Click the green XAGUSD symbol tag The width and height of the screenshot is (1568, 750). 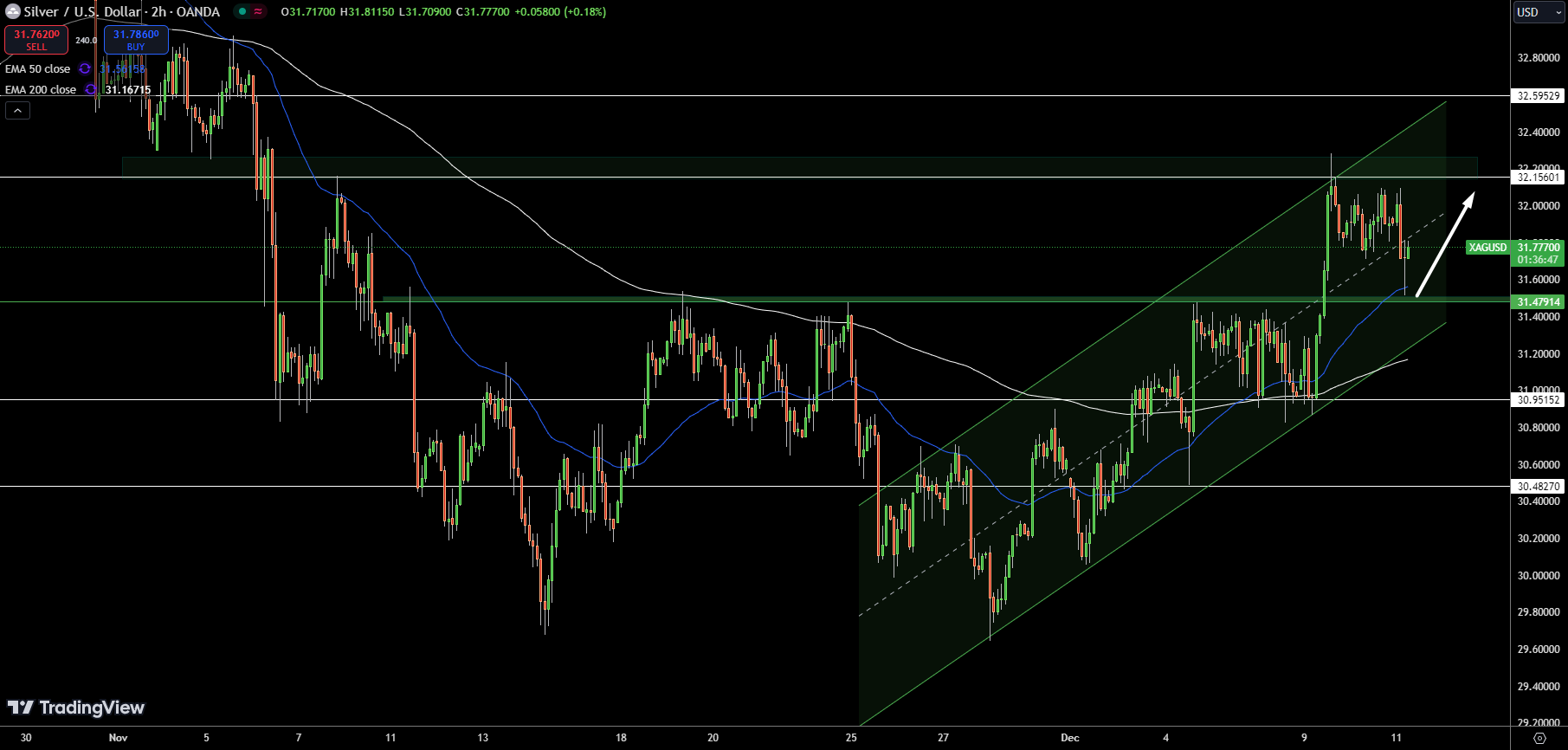(1487, 247)
